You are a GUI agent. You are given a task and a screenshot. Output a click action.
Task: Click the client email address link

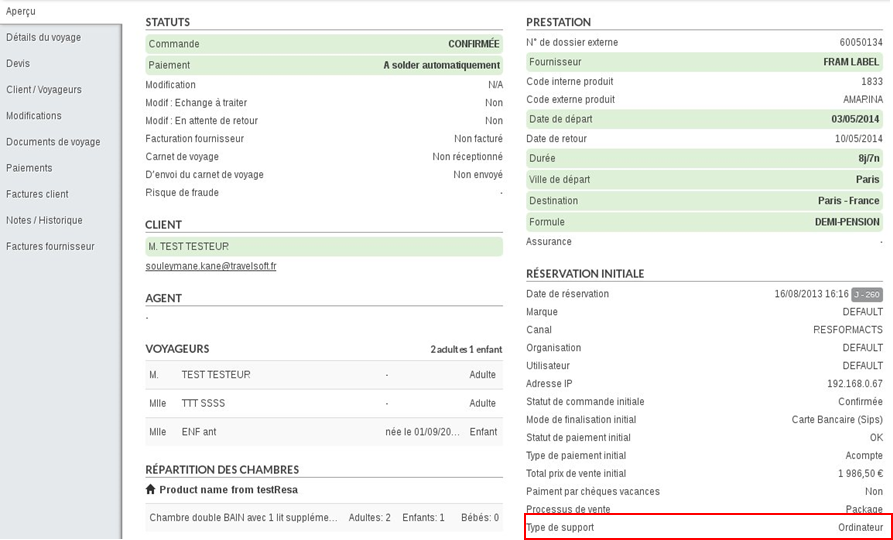pyautogui.click(x=211, y=267)
